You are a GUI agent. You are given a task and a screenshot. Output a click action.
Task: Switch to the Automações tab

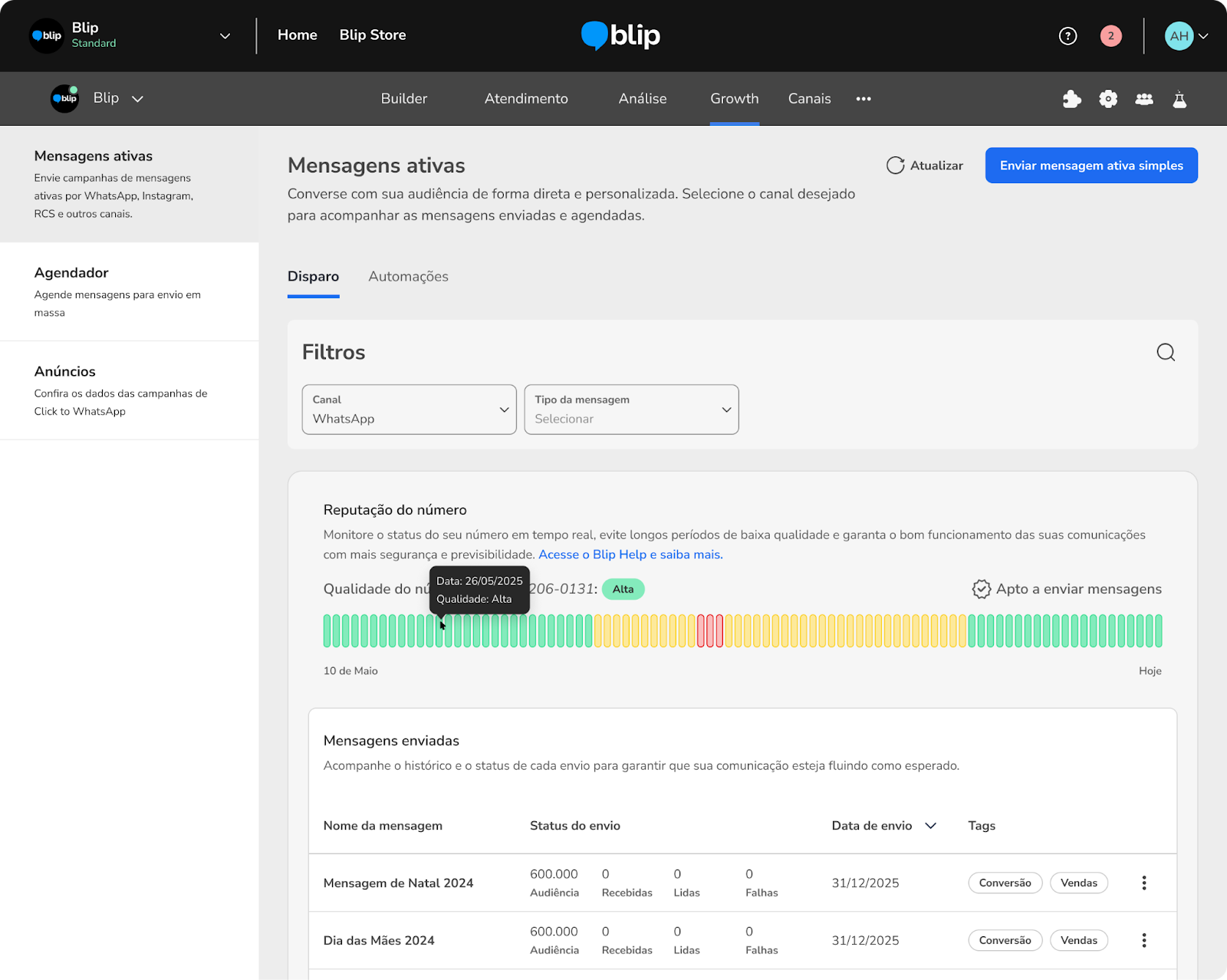(x=408, y=277)
